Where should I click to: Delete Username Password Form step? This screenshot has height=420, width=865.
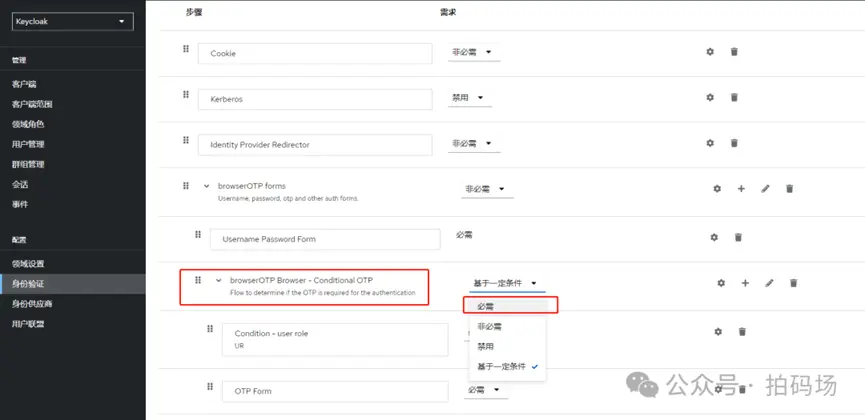(738, 237)
